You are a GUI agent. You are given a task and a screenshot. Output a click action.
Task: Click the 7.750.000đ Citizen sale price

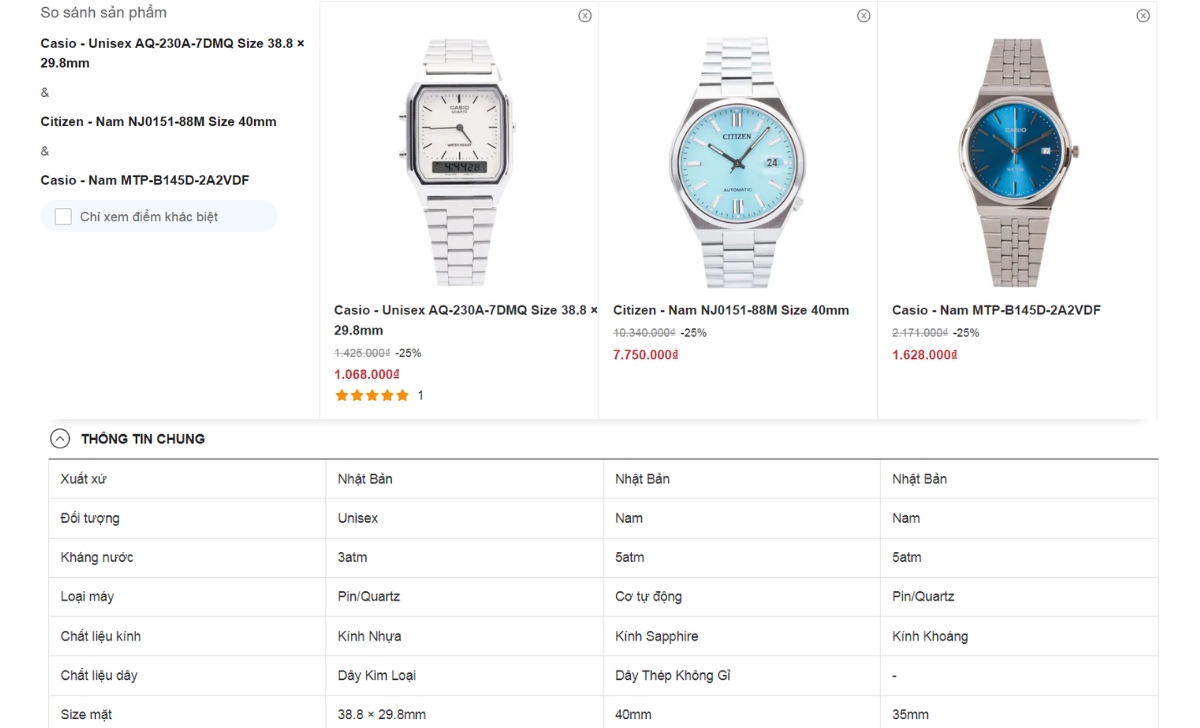[645, 355]
